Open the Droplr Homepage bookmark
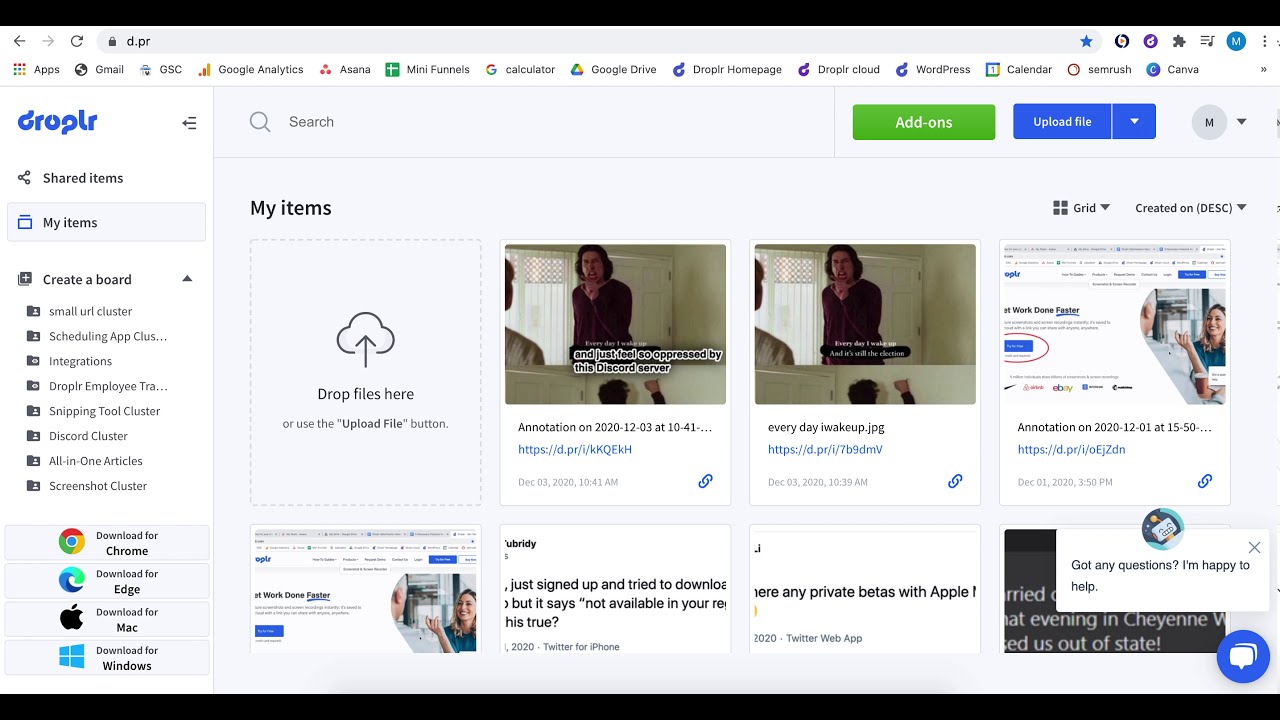The image size is (1280, 720). click(x=727, y=70)
